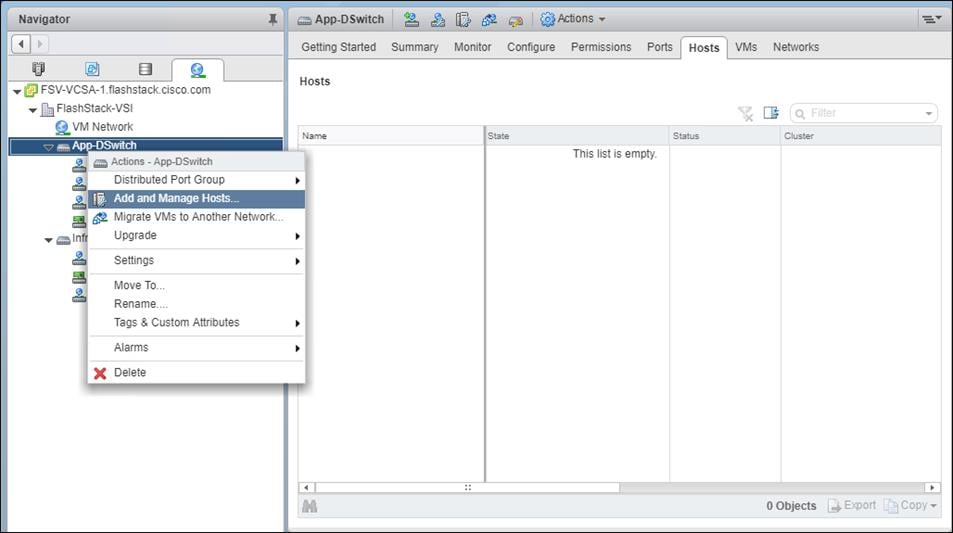The width and height of the screenshot is (953, 533).
Task: Click the red X Delete icon in context menu
Action: pos(100,373)
